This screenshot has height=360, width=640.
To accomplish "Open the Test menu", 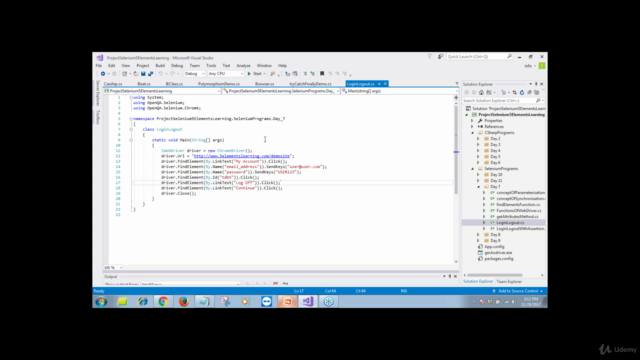I will (226, 66).
